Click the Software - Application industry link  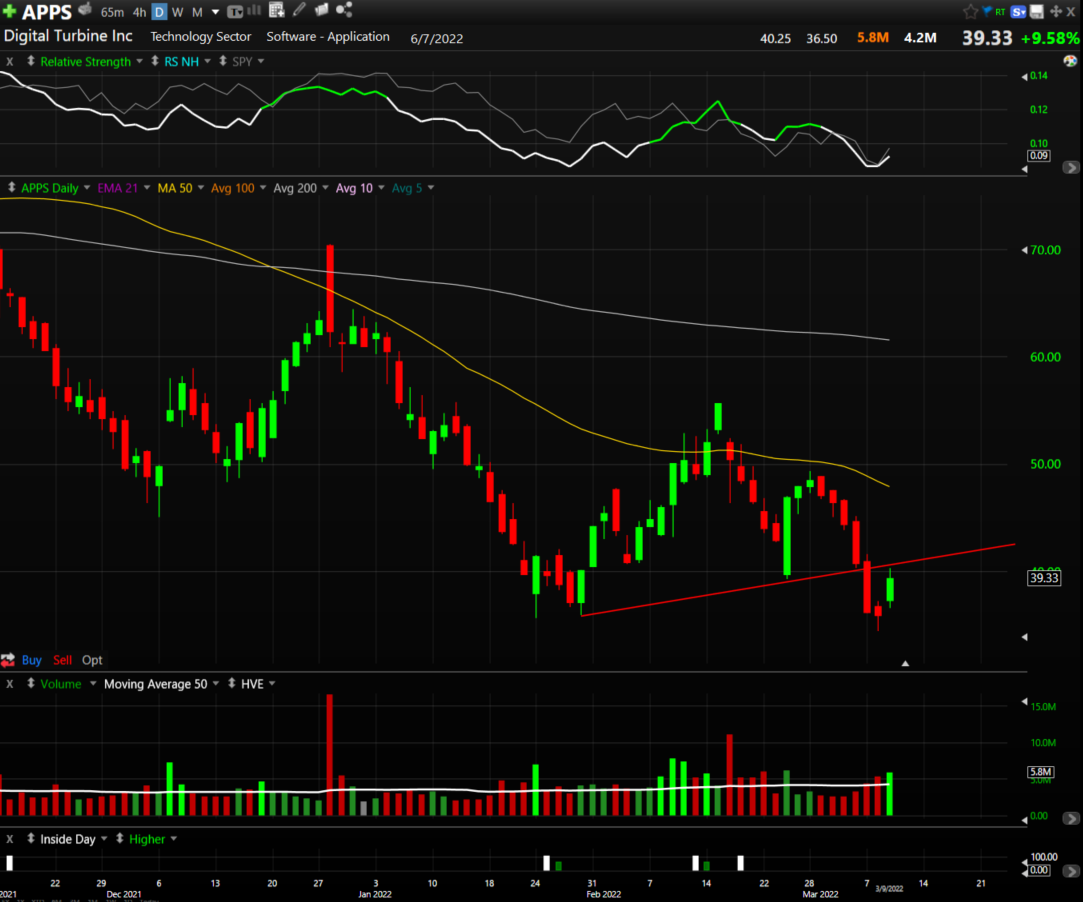(x=328, y=37)
